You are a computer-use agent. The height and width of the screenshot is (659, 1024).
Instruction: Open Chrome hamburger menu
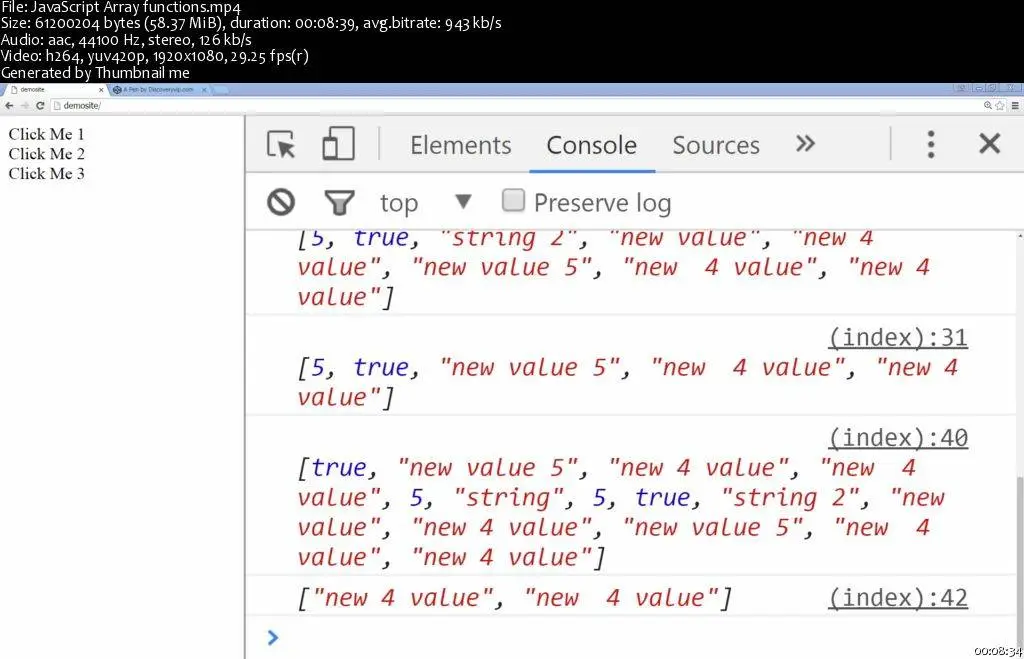[x=1015, y=105]
